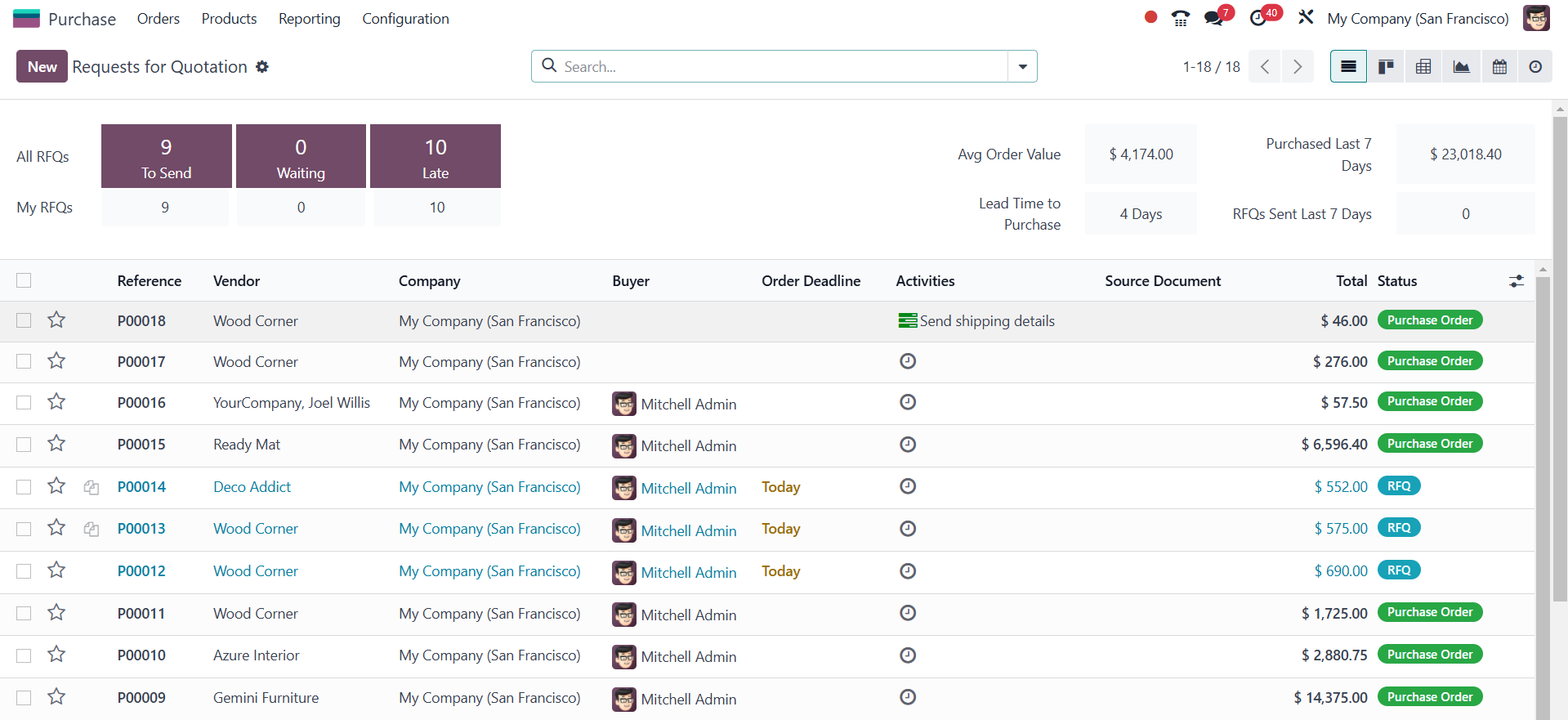Select the P00013 row checkbox
Viewport: 1568px width, 720px height.
[x=24, y=529]
